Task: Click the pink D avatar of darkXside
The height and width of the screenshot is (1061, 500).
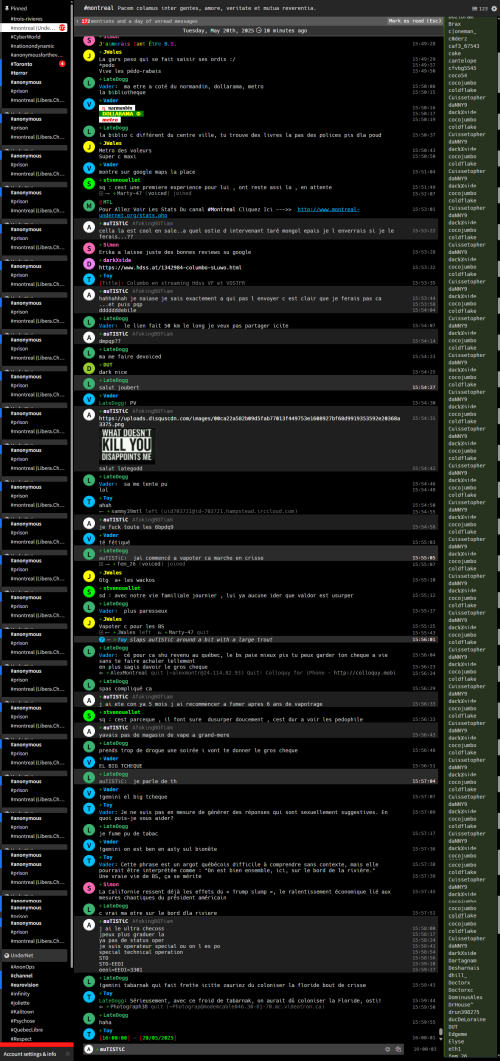Action: pyautogui.click(x=89, y=263)
